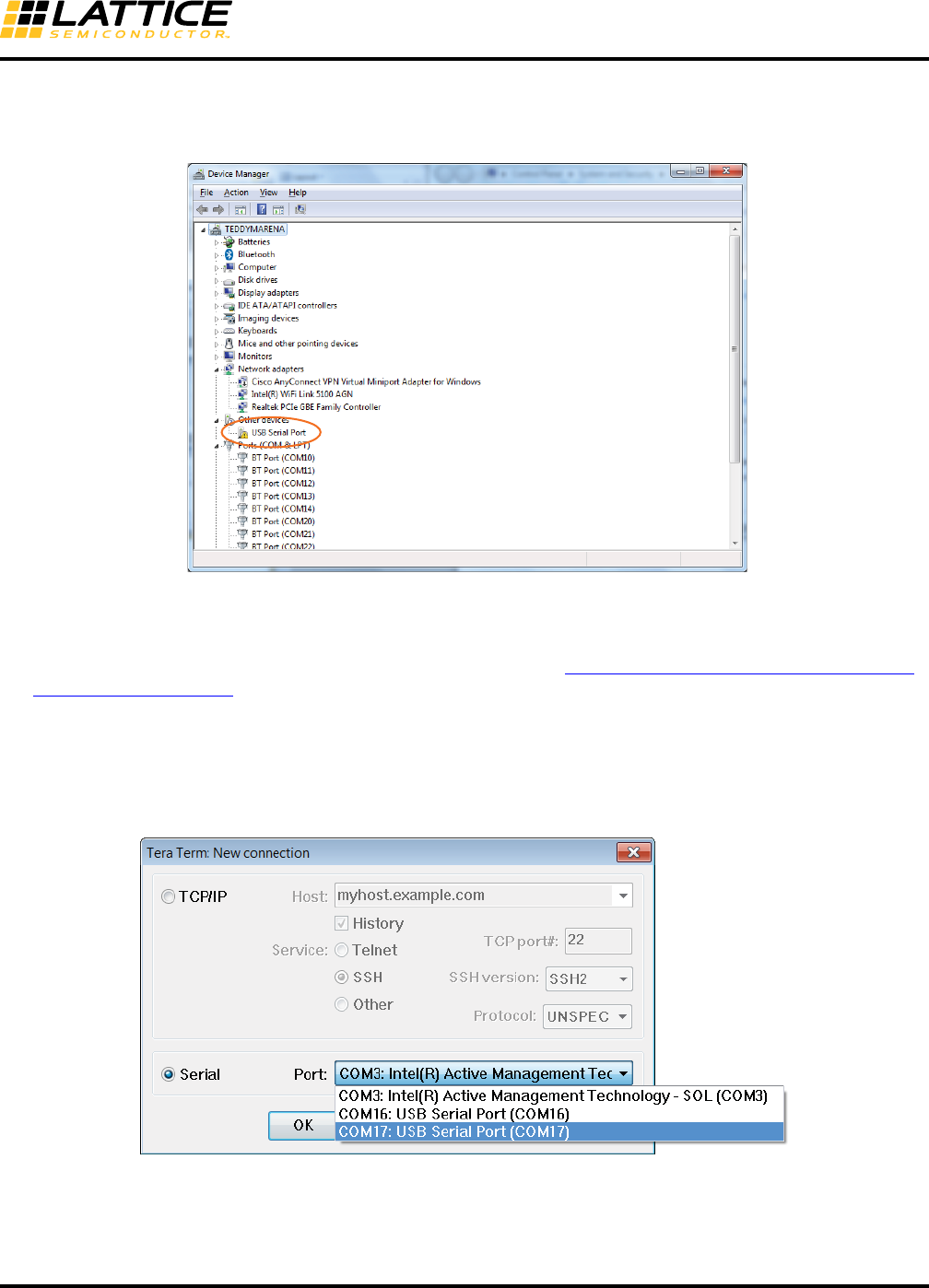Click the Device Manager title bar icon

click(198, 173)
